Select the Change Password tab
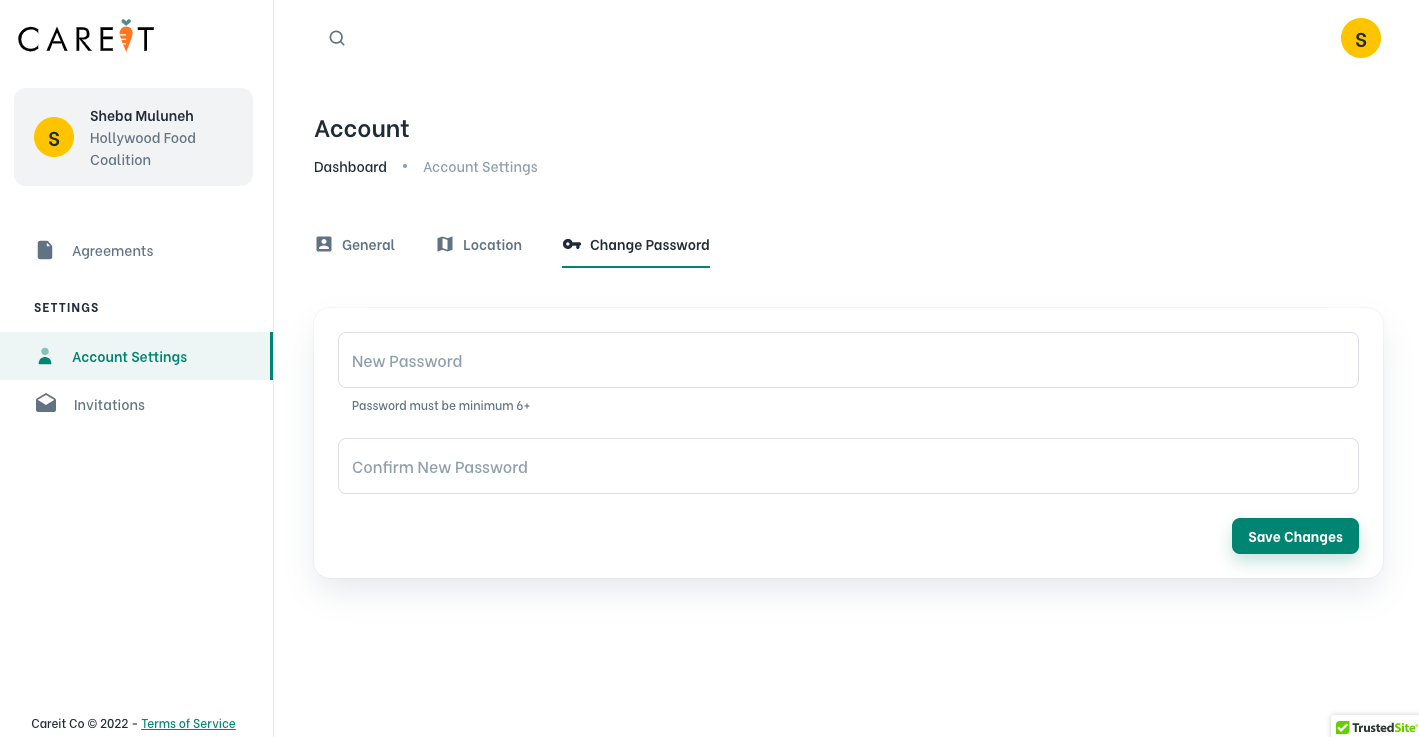 pos(649,245)
